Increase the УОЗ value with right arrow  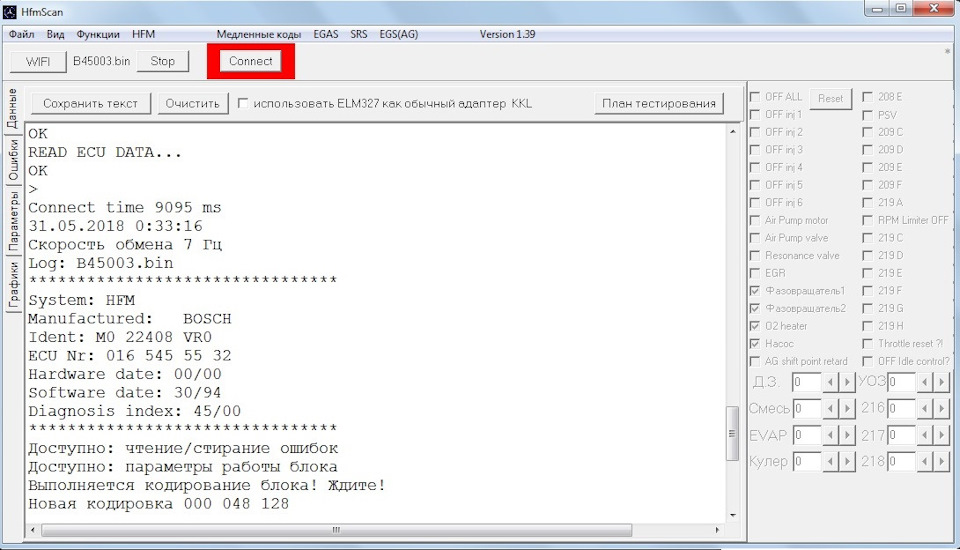[942, 382]
